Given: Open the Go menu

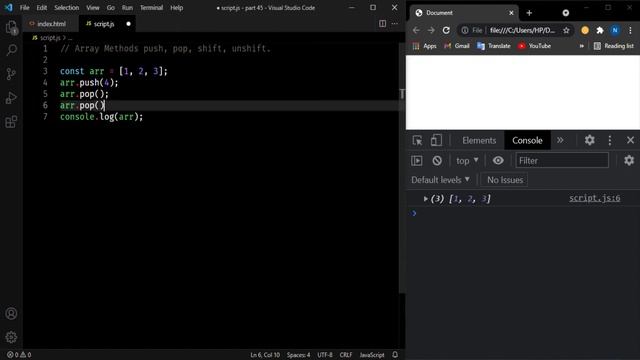Looking at the screenshot, I should click(x=111, y=8).
